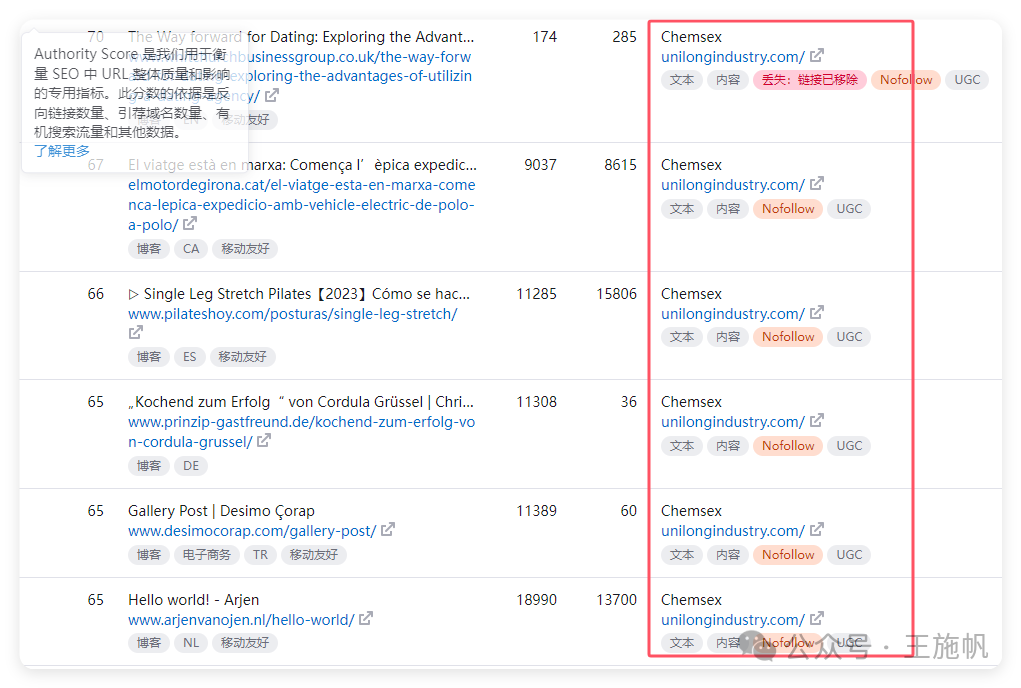1021x688 pixels.
Task: Click UGC tag in elmotordegirona row
Action: coord(849,209)
